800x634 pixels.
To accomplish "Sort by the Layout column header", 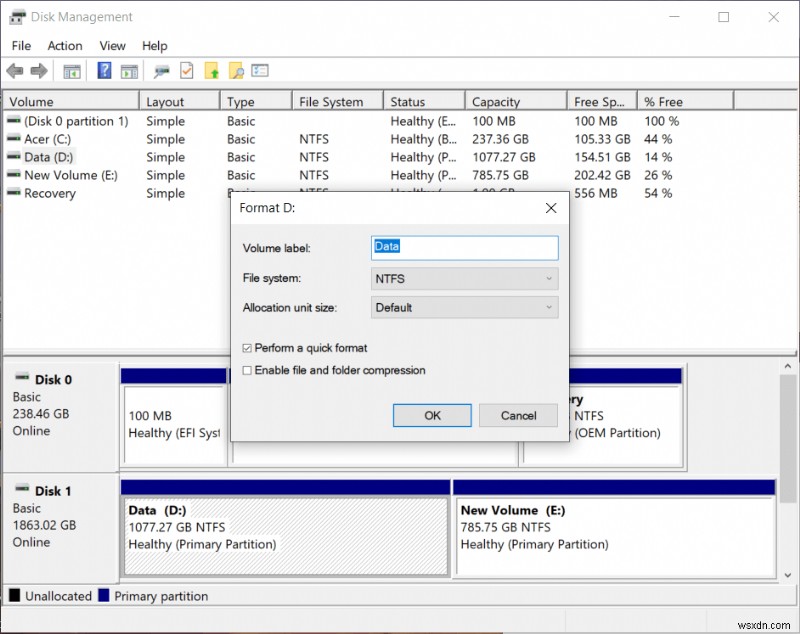I will 180,102.
